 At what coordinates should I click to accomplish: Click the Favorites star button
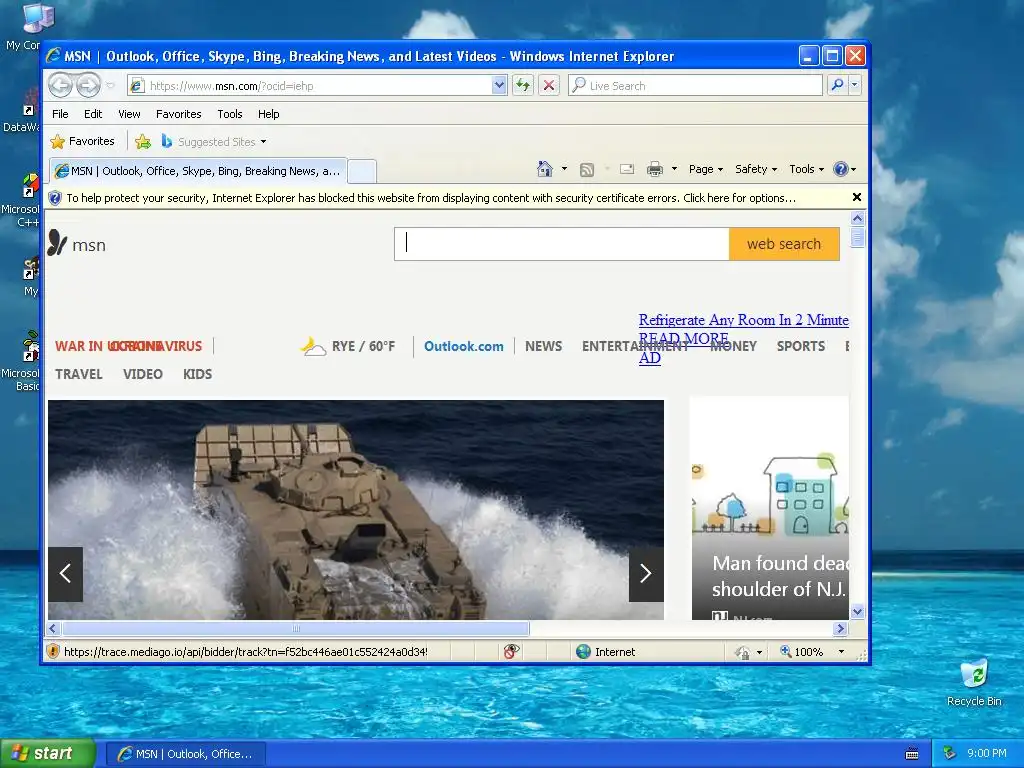tap(83, 141)
